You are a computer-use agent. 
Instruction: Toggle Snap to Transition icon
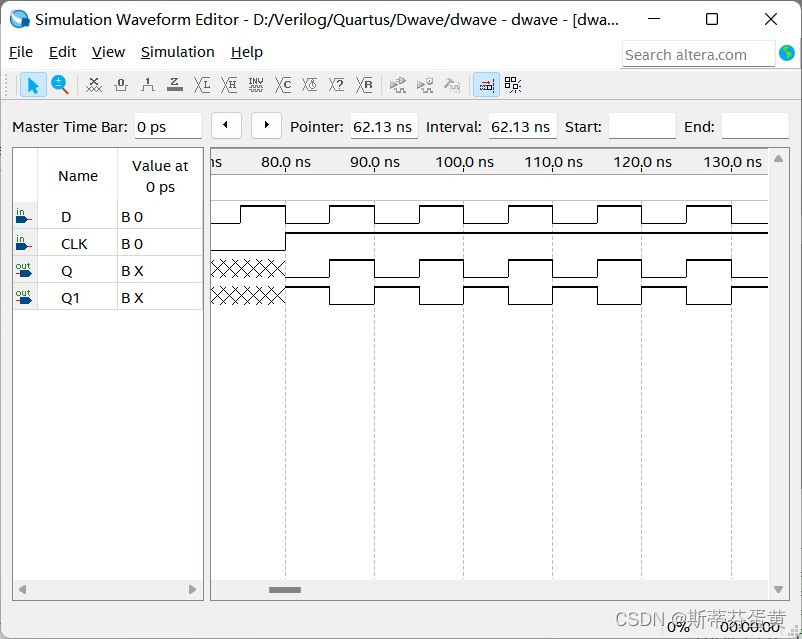tap(486, 85)
